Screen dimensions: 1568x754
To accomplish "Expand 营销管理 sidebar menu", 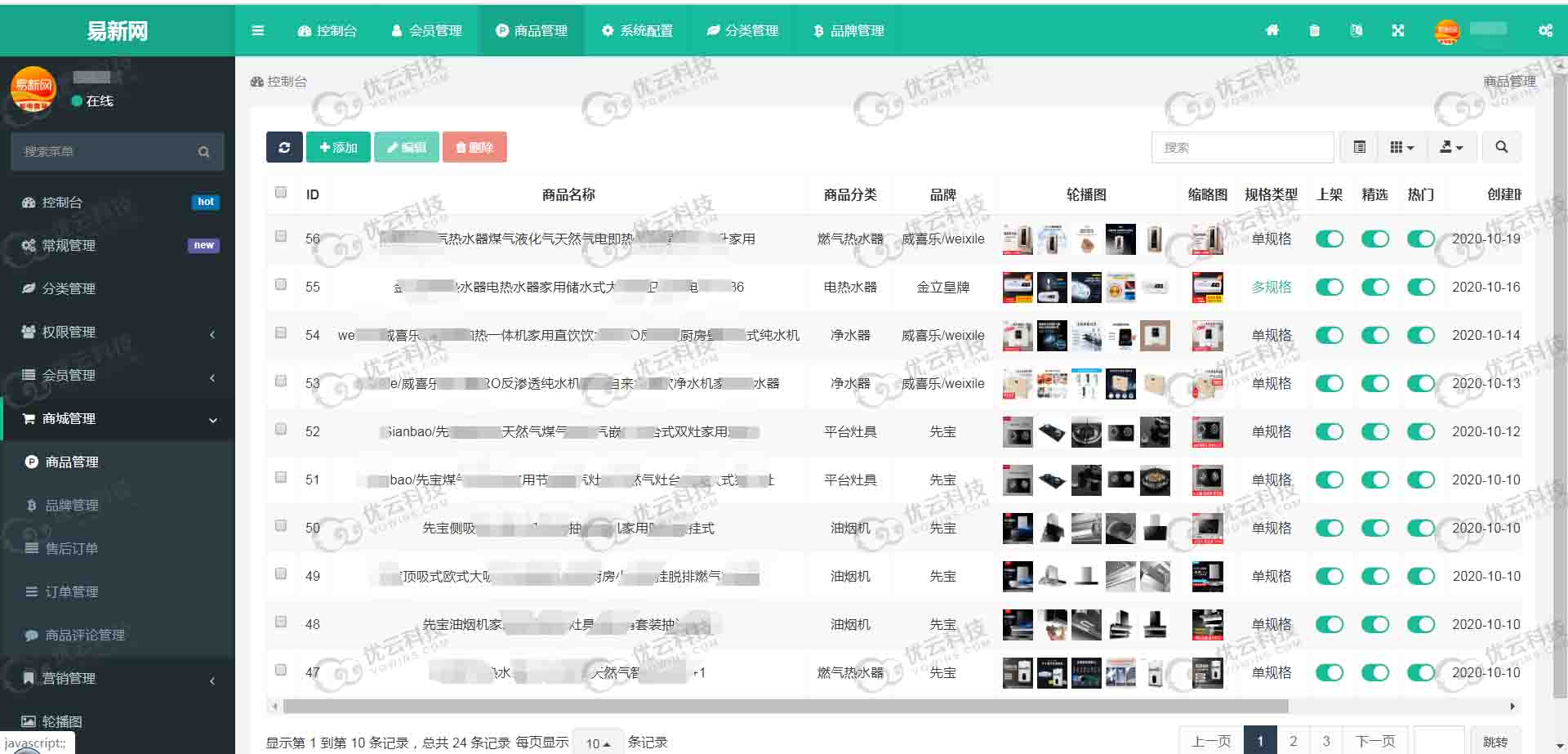I will click(118, 678).
